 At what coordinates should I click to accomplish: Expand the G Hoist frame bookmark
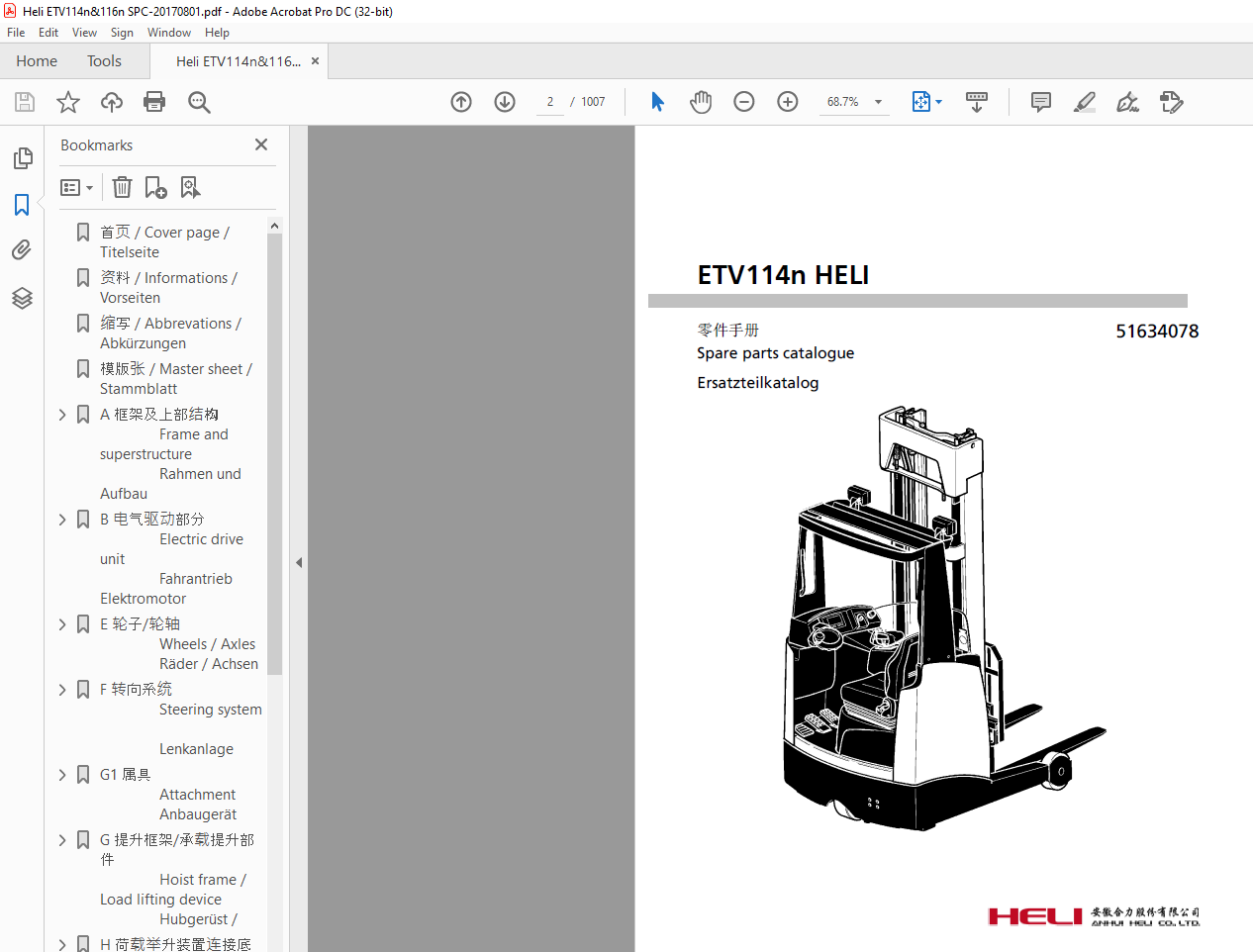(x=62, y=840)
